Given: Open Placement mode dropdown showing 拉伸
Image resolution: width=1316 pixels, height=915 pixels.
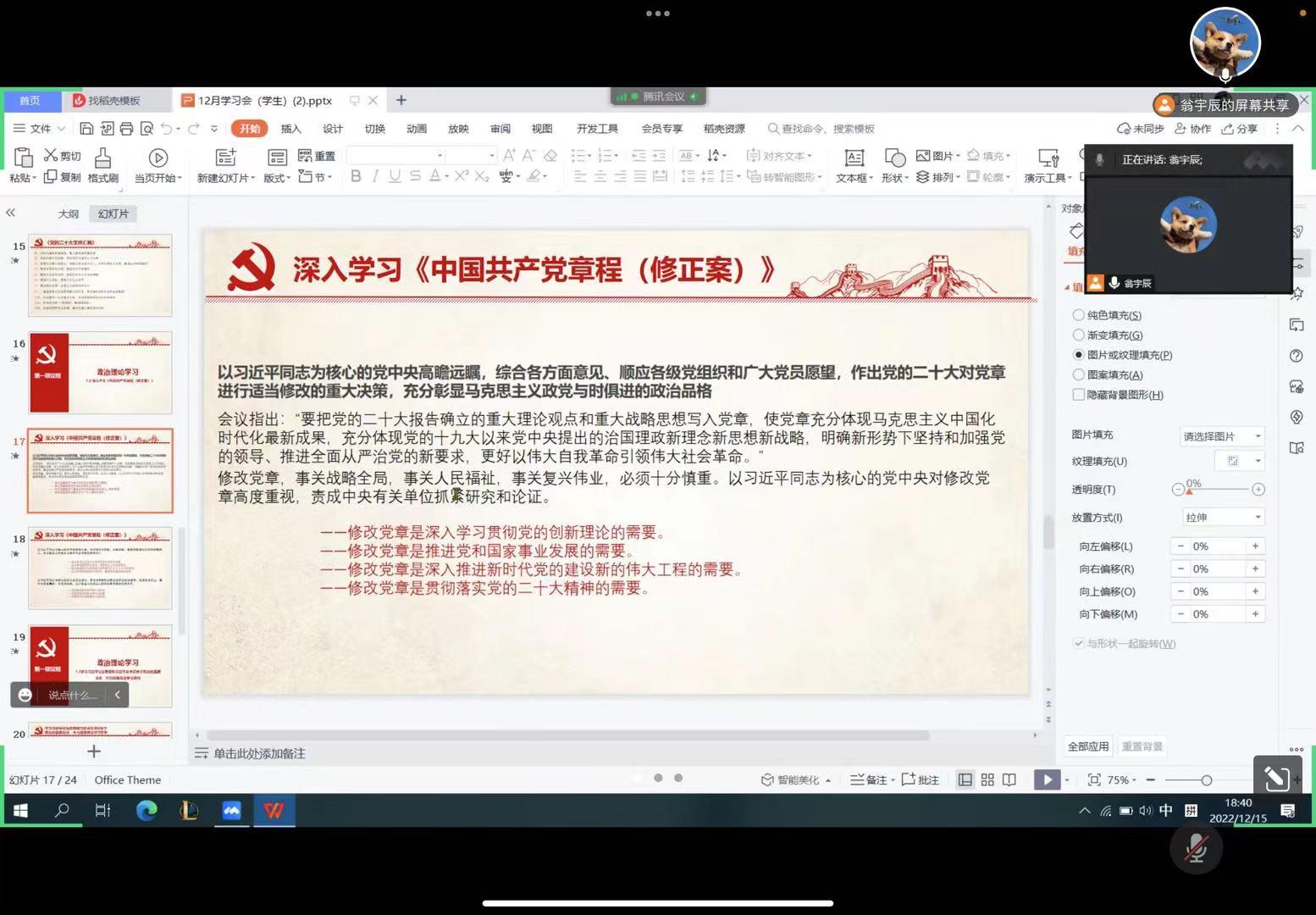Looking at the screenshot, I should click(x=1222, y=517).
